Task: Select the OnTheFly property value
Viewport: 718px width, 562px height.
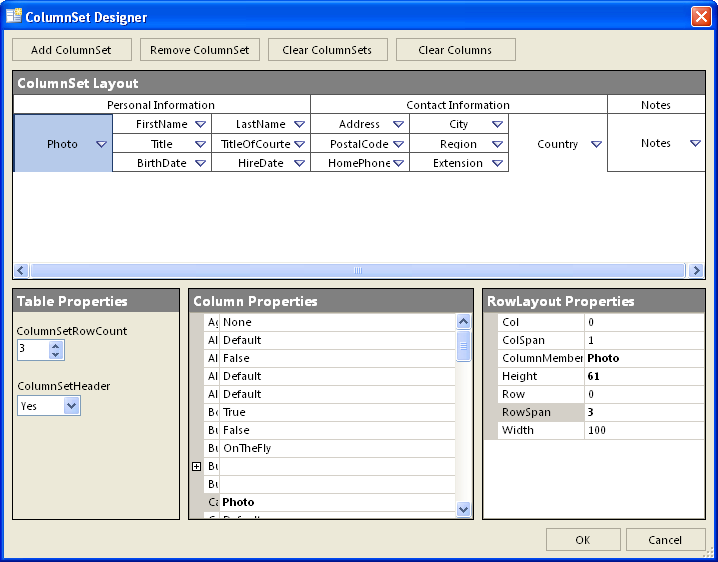Action: coord(247,448)
